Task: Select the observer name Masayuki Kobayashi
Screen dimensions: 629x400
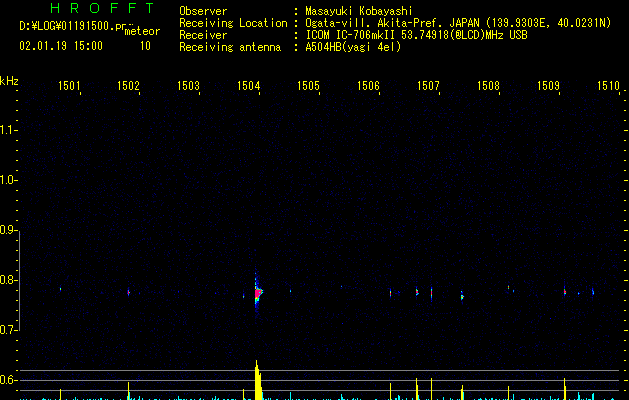Action: click(x=359, y=11)
